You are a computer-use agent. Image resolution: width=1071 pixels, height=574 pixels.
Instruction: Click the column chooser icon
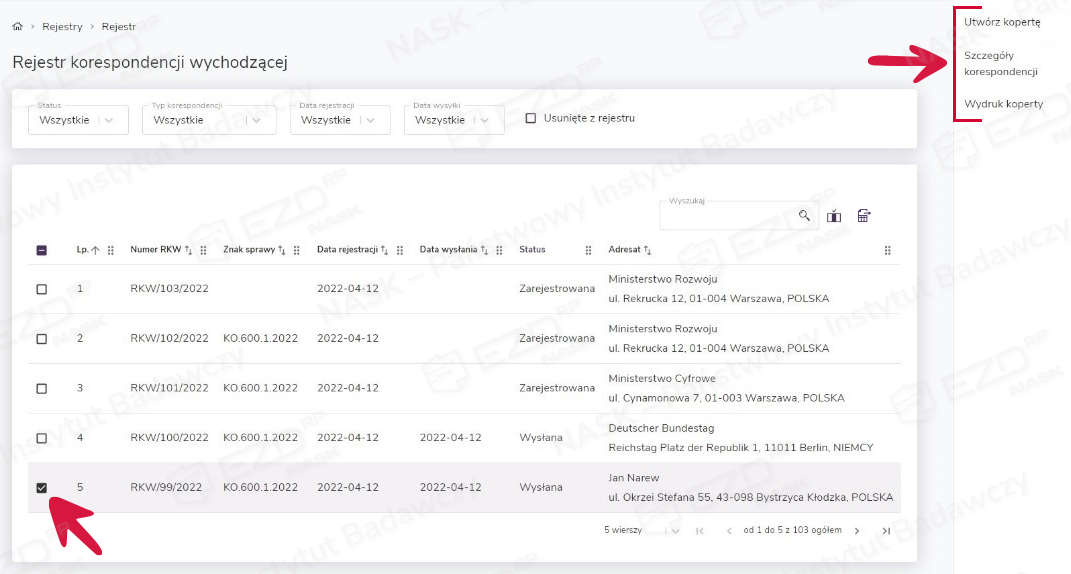click(x=834, y=216)
